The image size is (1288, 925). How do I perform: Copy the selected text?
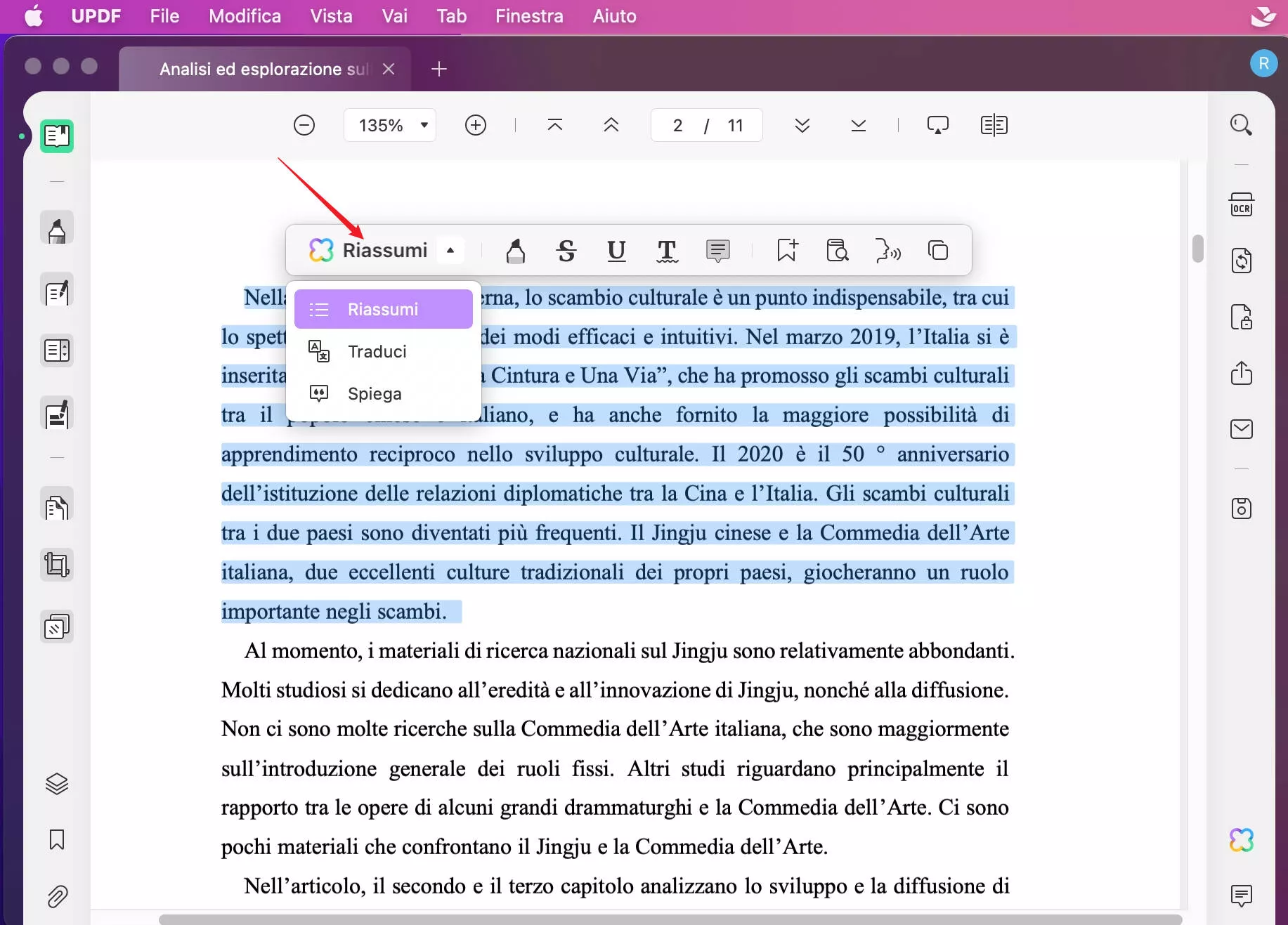(938, 250)
